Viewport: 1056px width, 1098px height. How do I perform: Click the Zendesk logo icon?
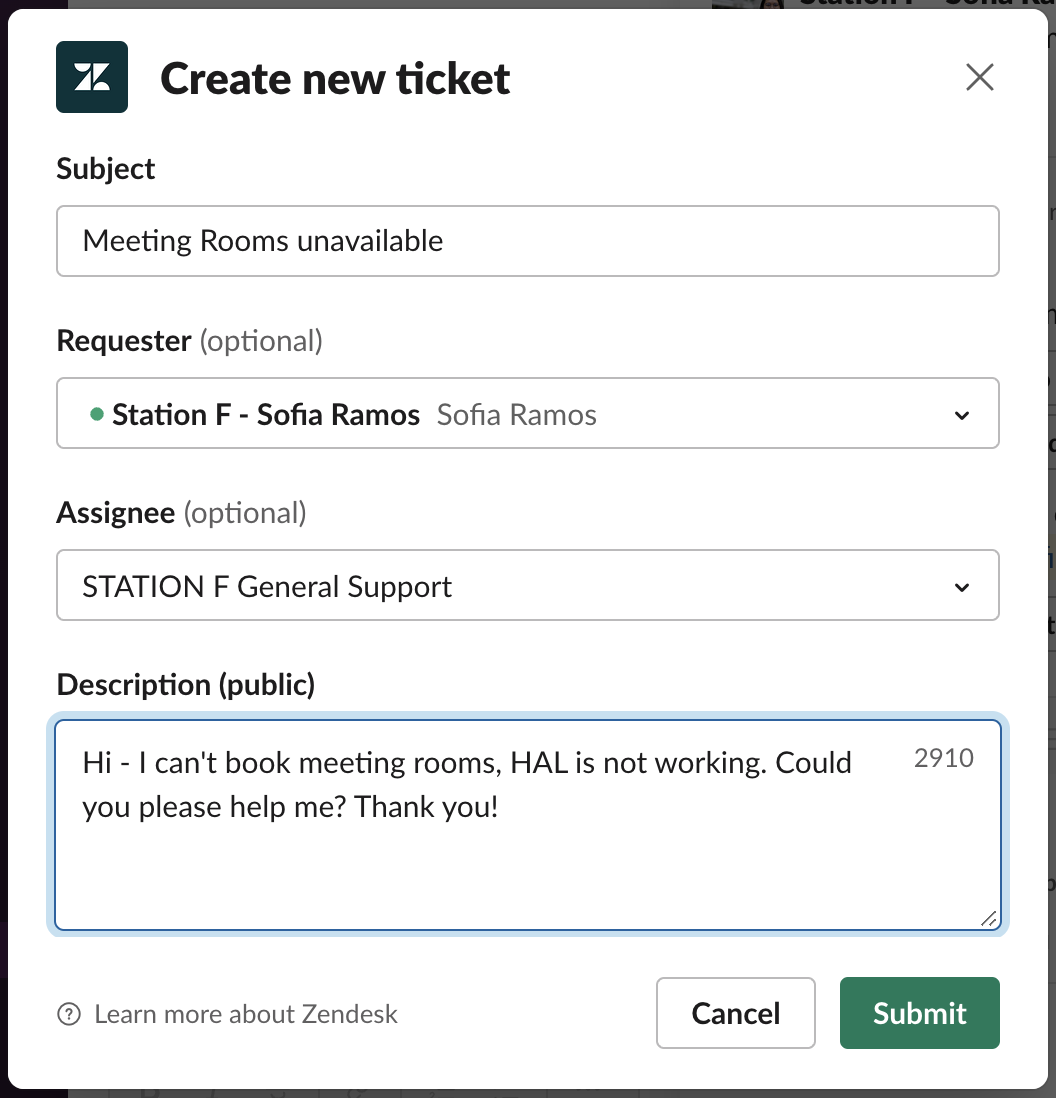click(x=92, y=77)
